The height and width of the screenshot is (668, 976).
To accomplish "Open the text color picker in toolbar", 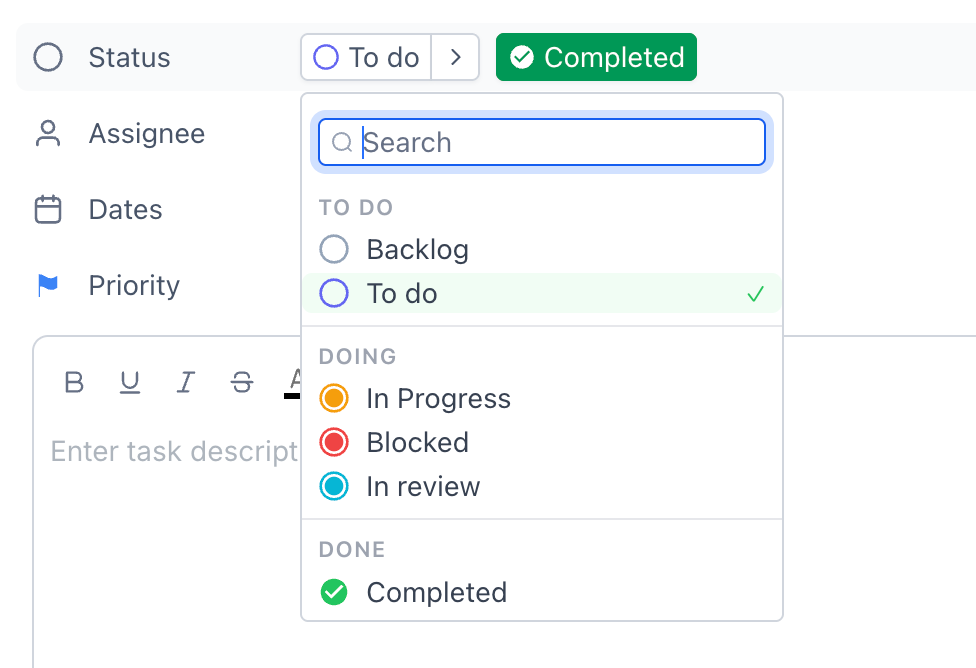I will 293,382.
